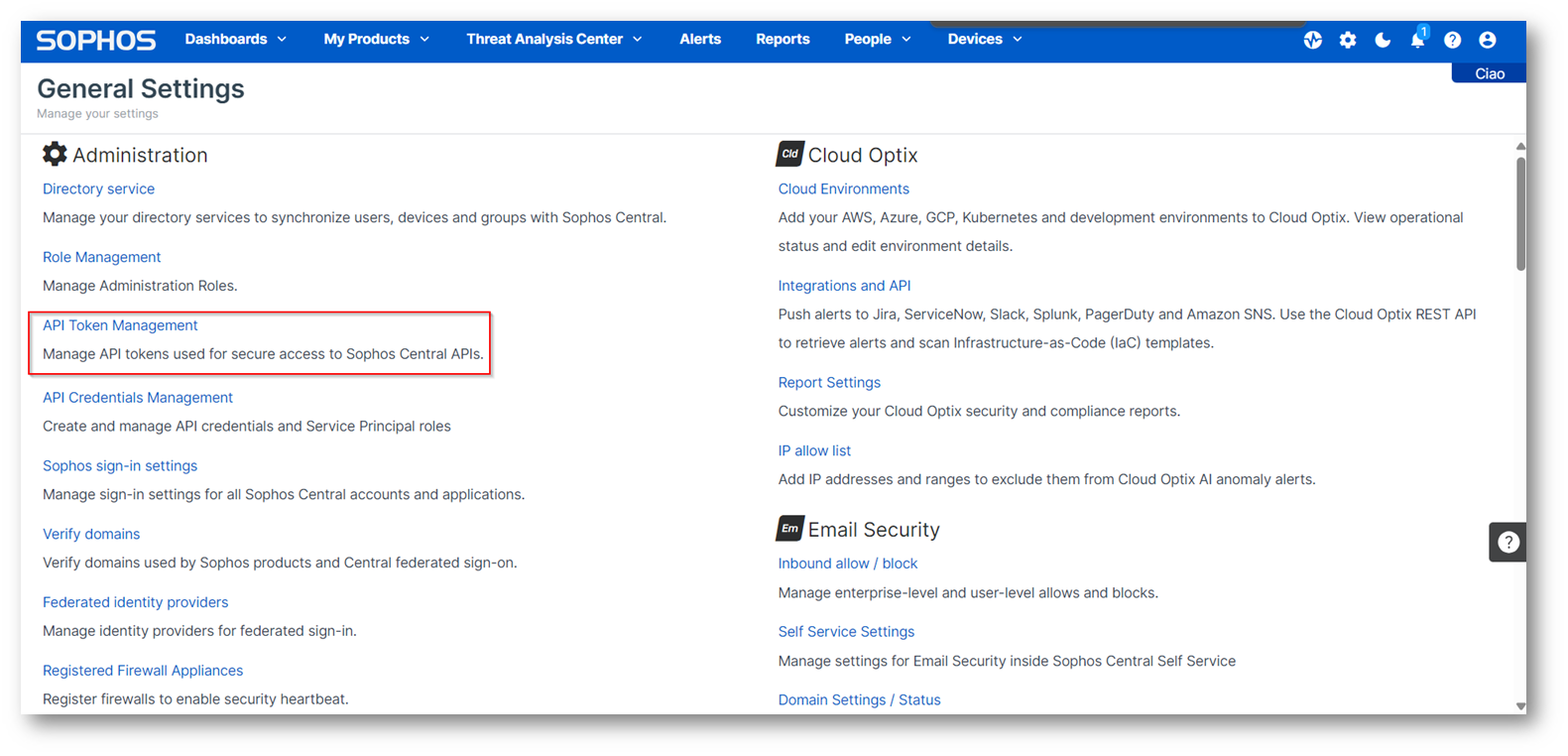This screenshot has width=1568, height=756.
Task: Open Role Management link
Action: [x=101, y=257]
